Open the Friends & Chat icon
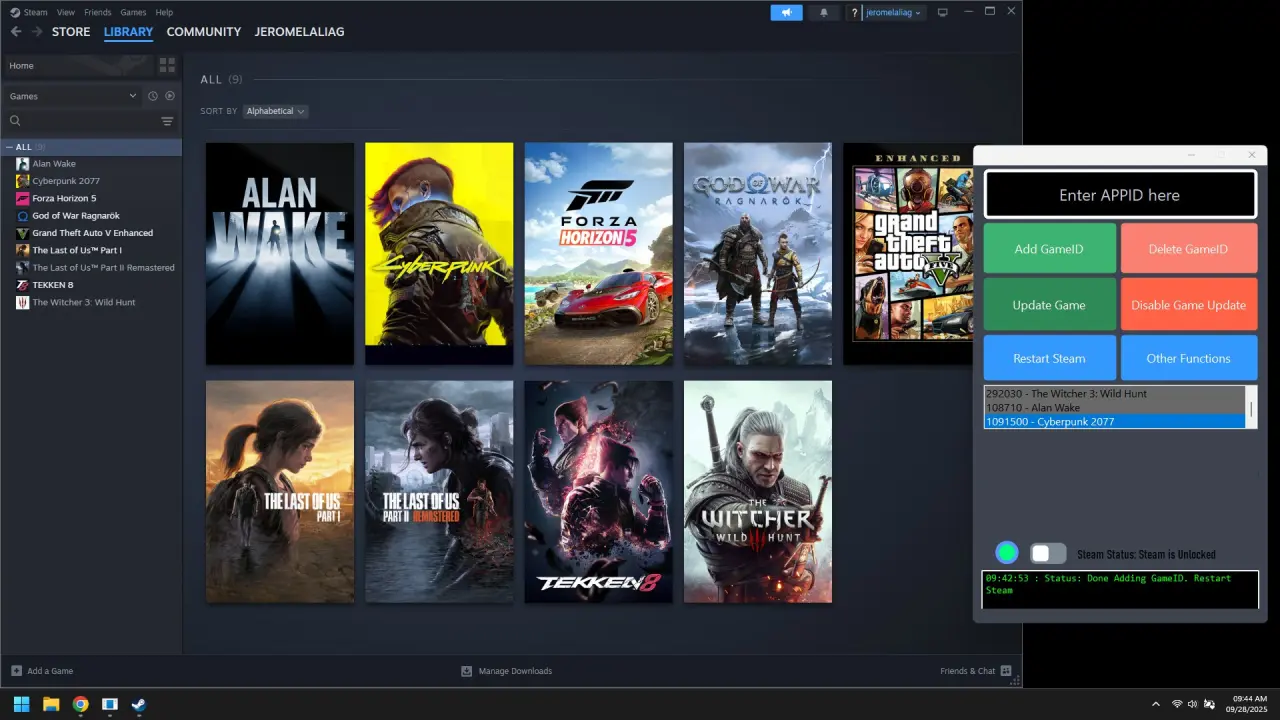This screenshot has height=720, width=1280. click(1006, 671)
